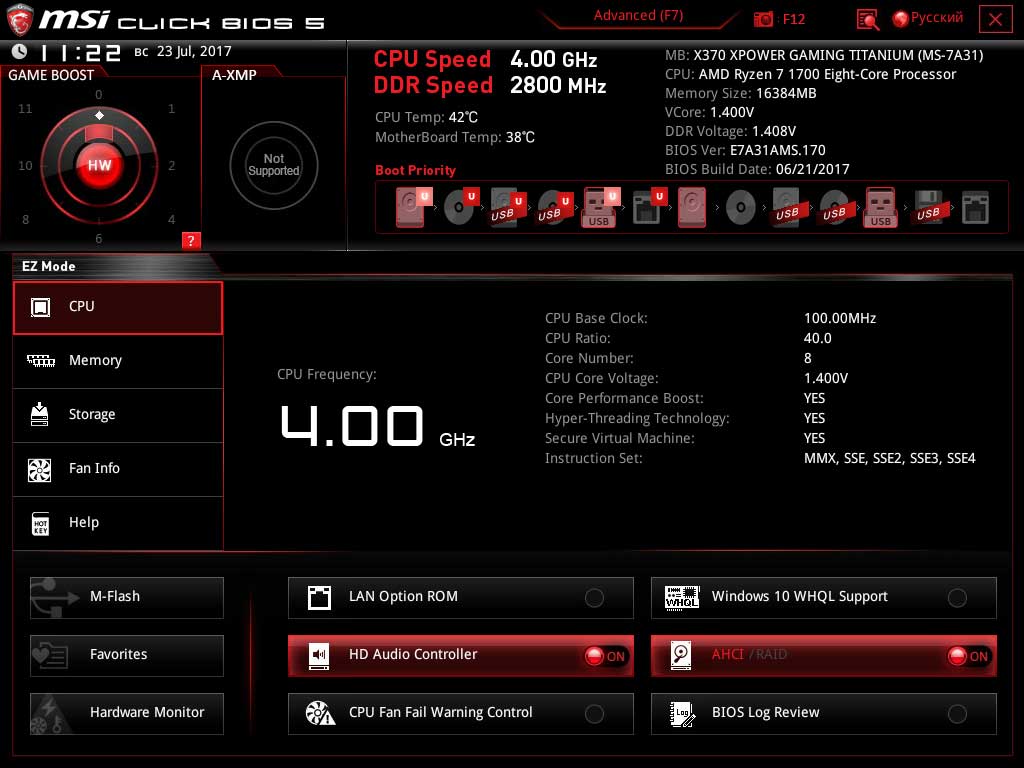Enable Windows 10 WHQL Support
The height and width of the screenshot is (768, 1024).
(824, 597)
